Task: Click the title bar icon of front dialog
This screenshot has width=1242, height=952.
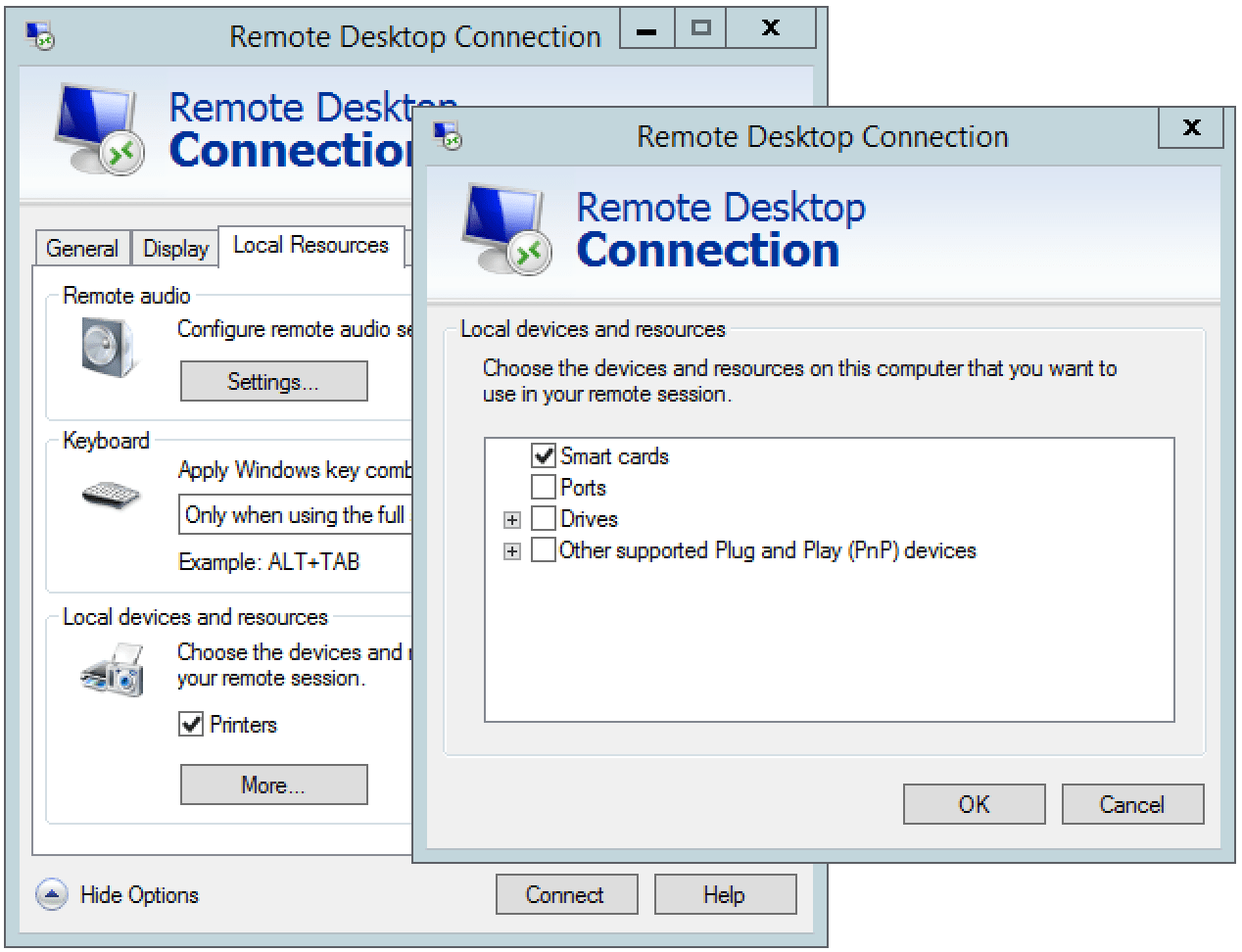Action: (448, 135)
